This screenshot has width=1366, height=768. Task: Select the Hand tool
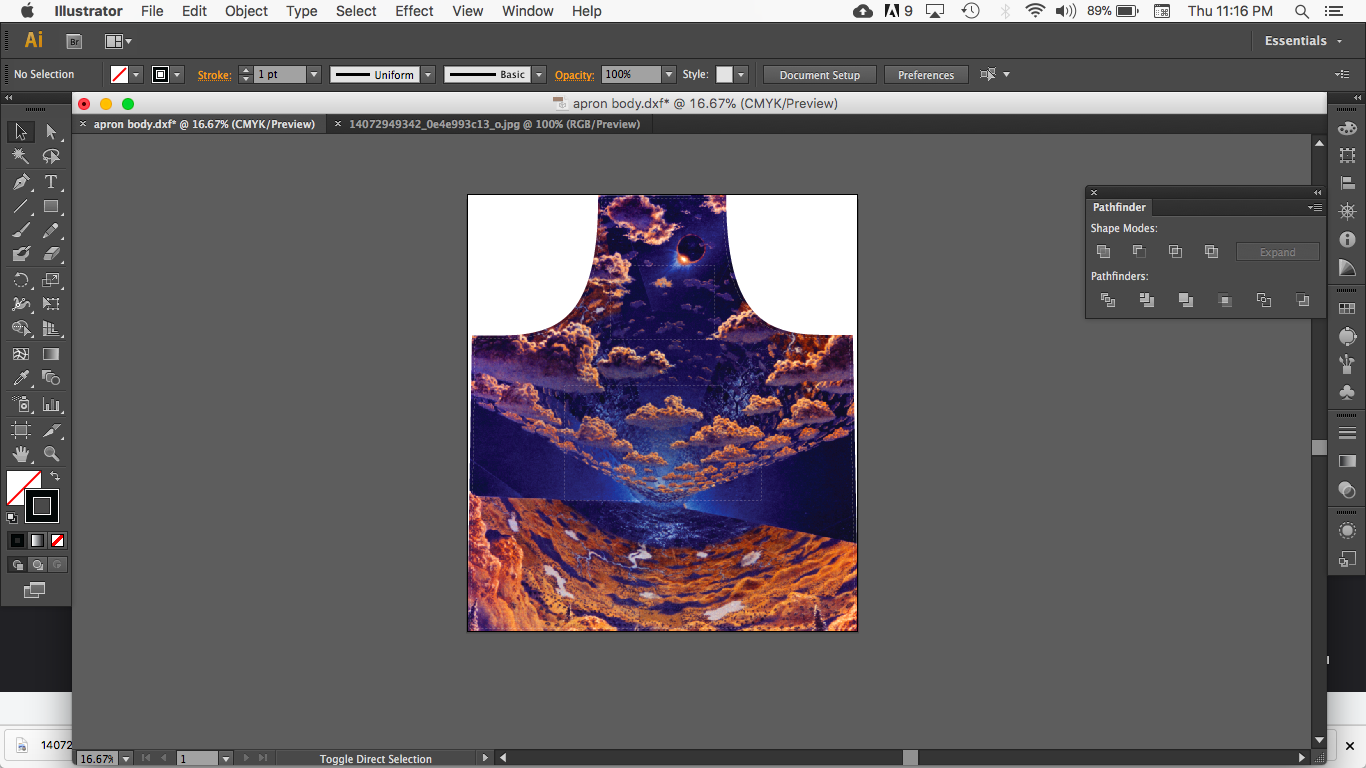[x=20, y=454]
